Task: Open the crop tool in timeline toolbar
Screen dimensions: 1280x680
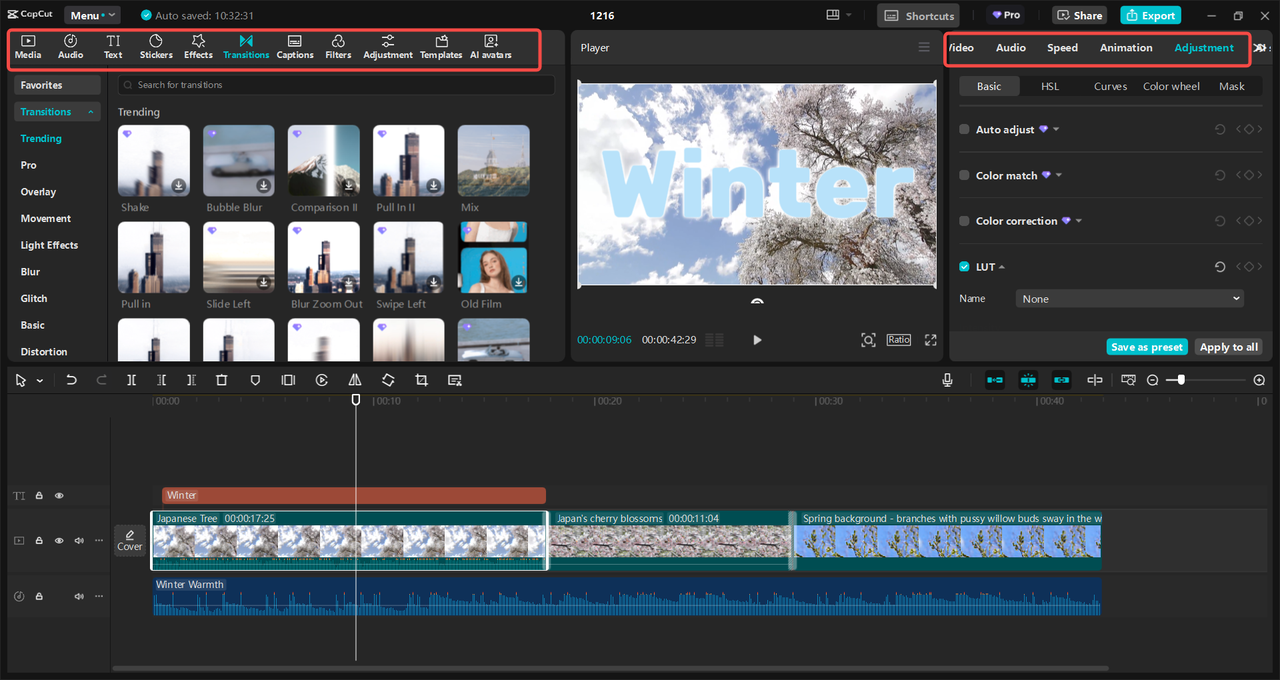Action: coord(421,380)
